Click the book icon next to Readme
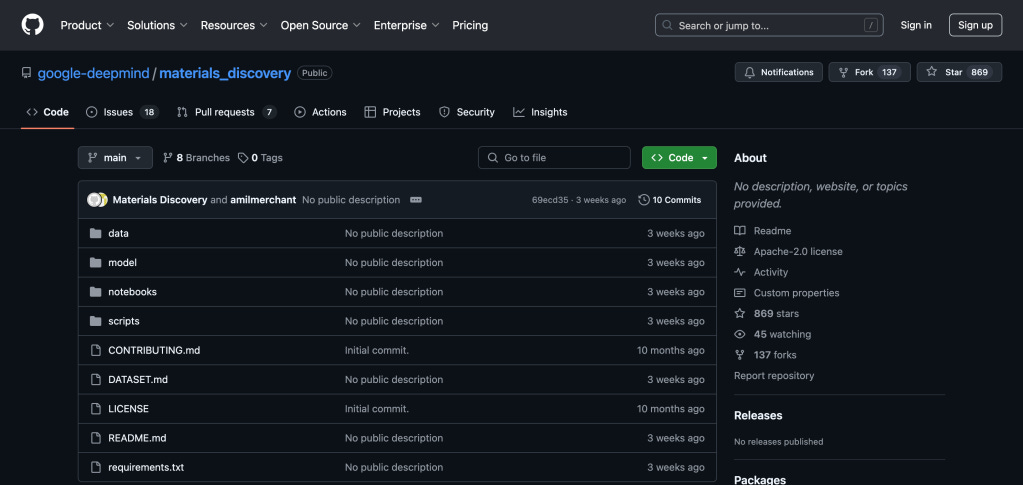Screen dimensions: 1023x485 point(740,230)
